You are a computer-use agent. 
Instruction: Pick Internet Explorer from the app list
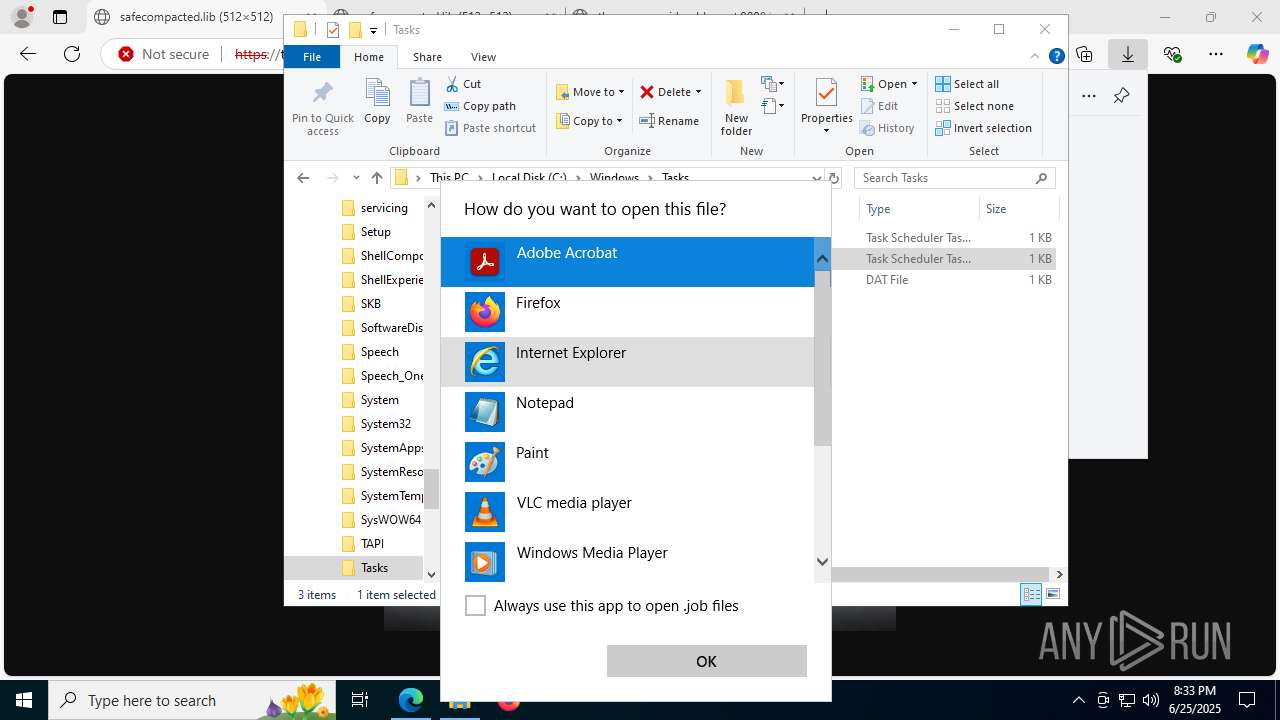click(x=627, y=362)
